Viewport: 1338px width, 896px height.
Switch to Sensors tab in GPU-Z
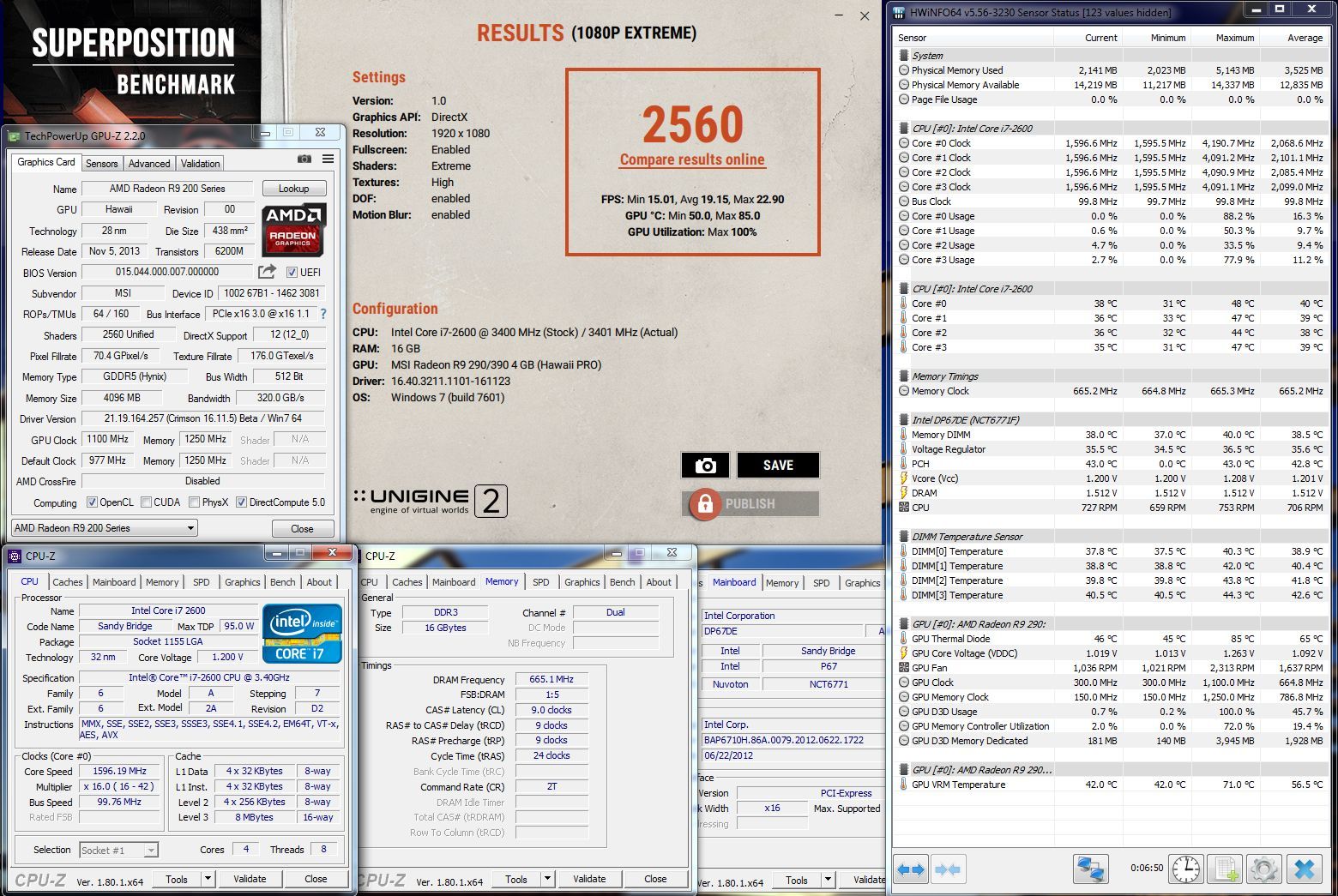click(101, 163)
